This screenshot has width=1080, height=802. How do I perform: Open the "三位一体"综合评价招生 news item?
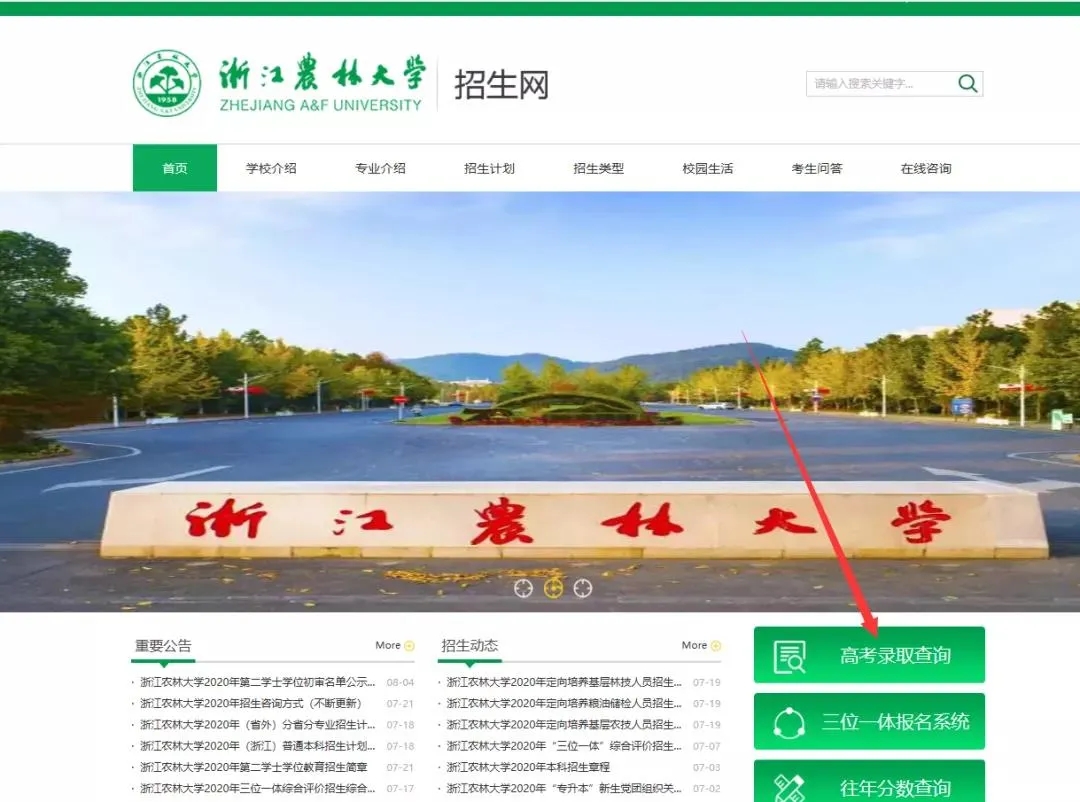(564, 746)
